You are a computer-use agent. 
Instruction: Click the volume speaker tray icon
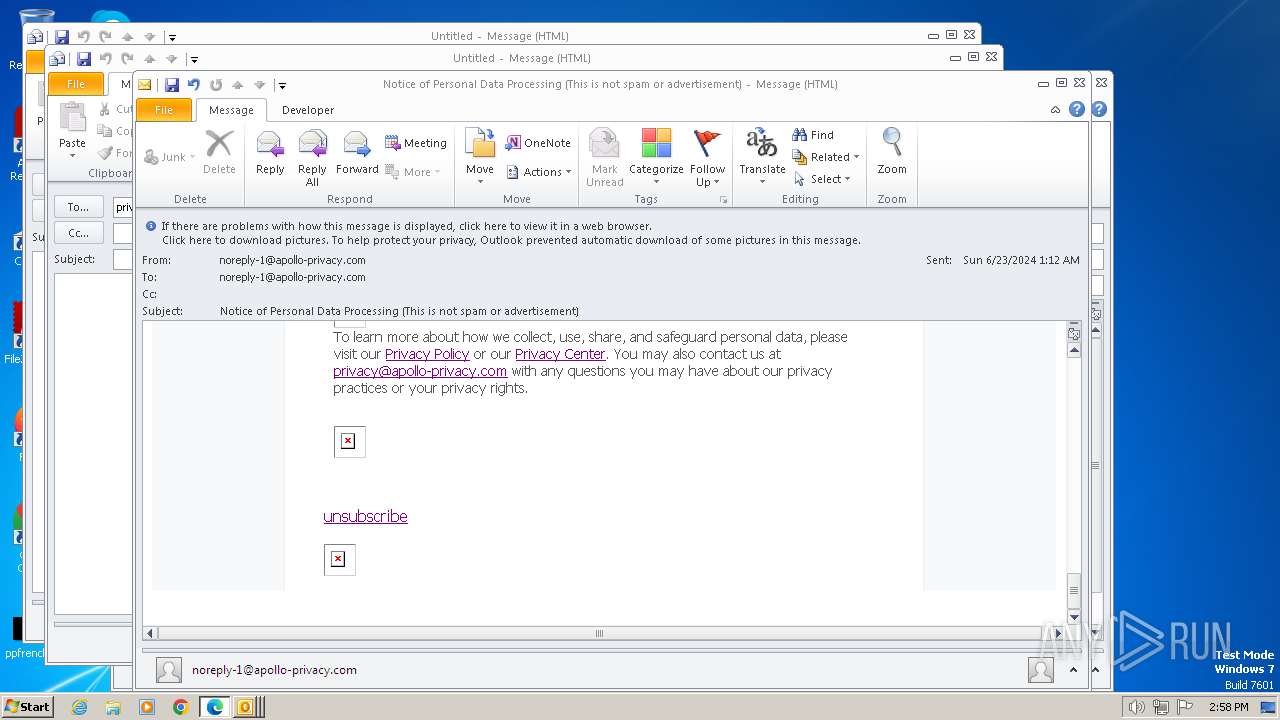point(1137,707)
